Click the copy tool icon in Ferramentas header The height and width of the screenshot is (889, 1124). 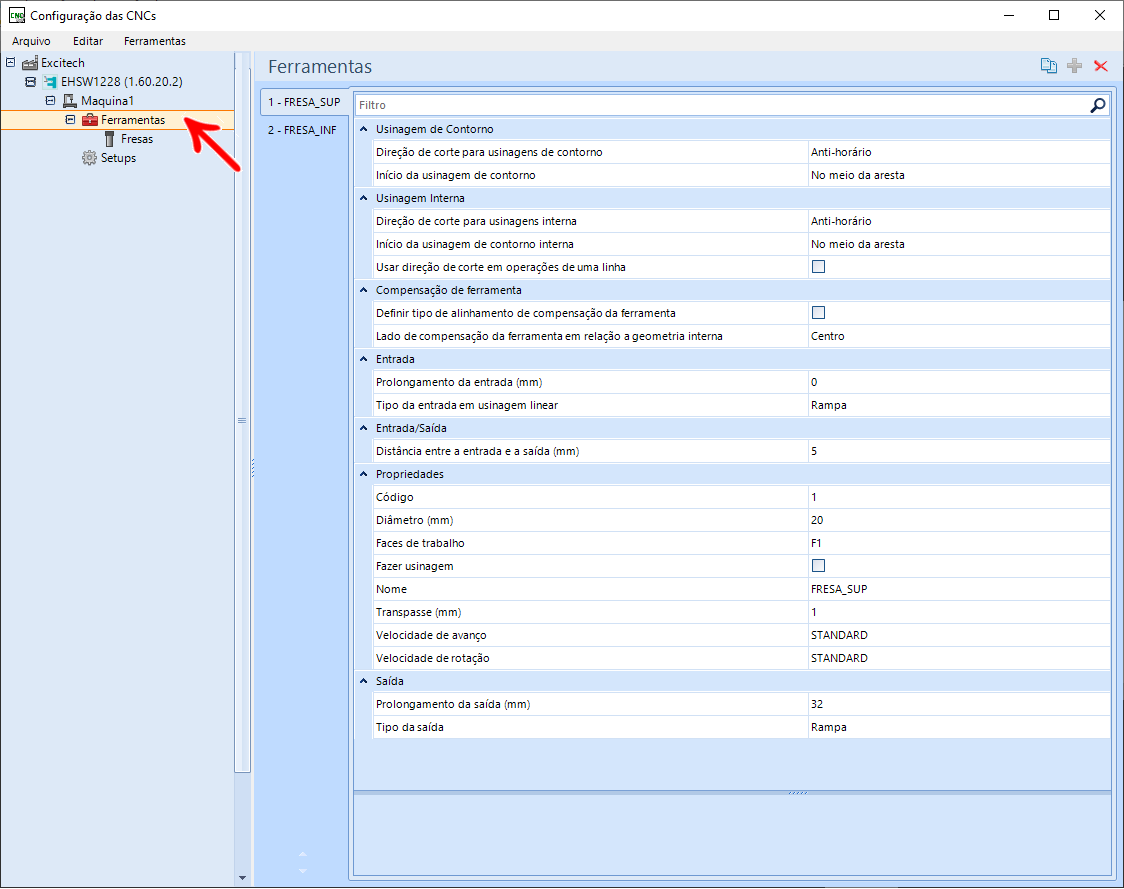[x=1049, y=66]
